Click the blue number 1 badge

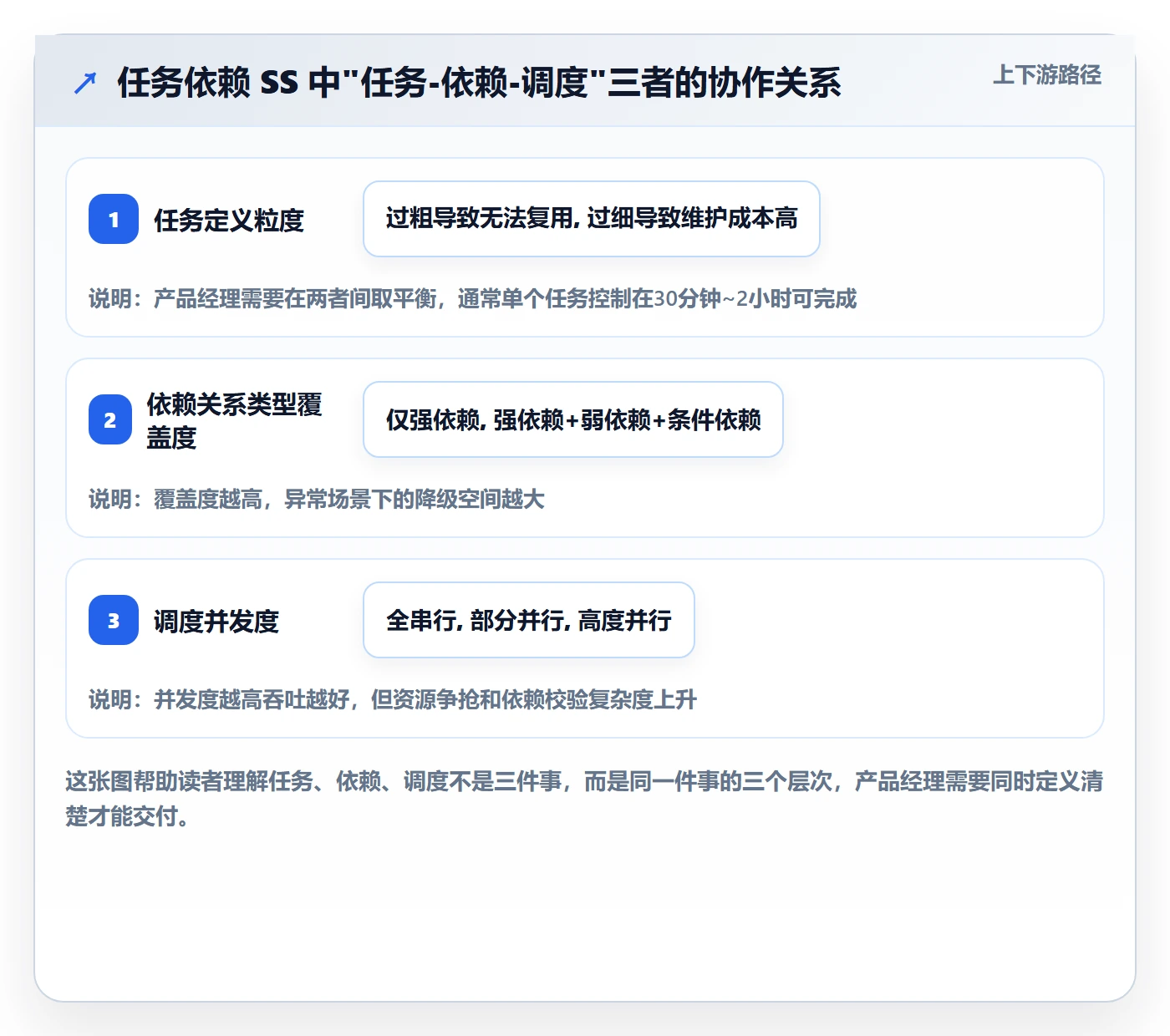pyautogui.click(x=114, y=219)
